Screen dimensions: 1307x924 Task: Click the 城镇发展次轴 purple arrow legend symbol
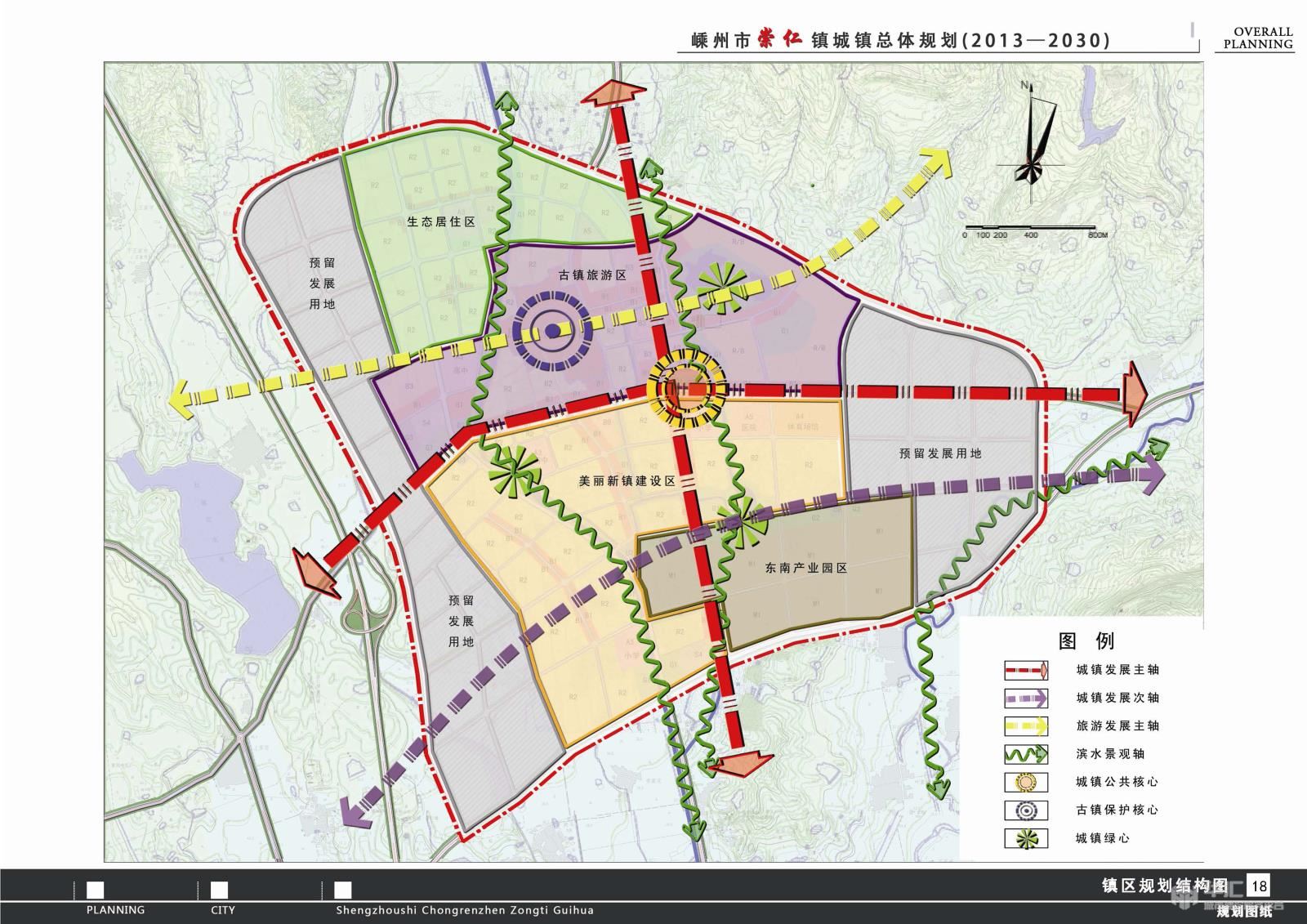point(1026,698)
